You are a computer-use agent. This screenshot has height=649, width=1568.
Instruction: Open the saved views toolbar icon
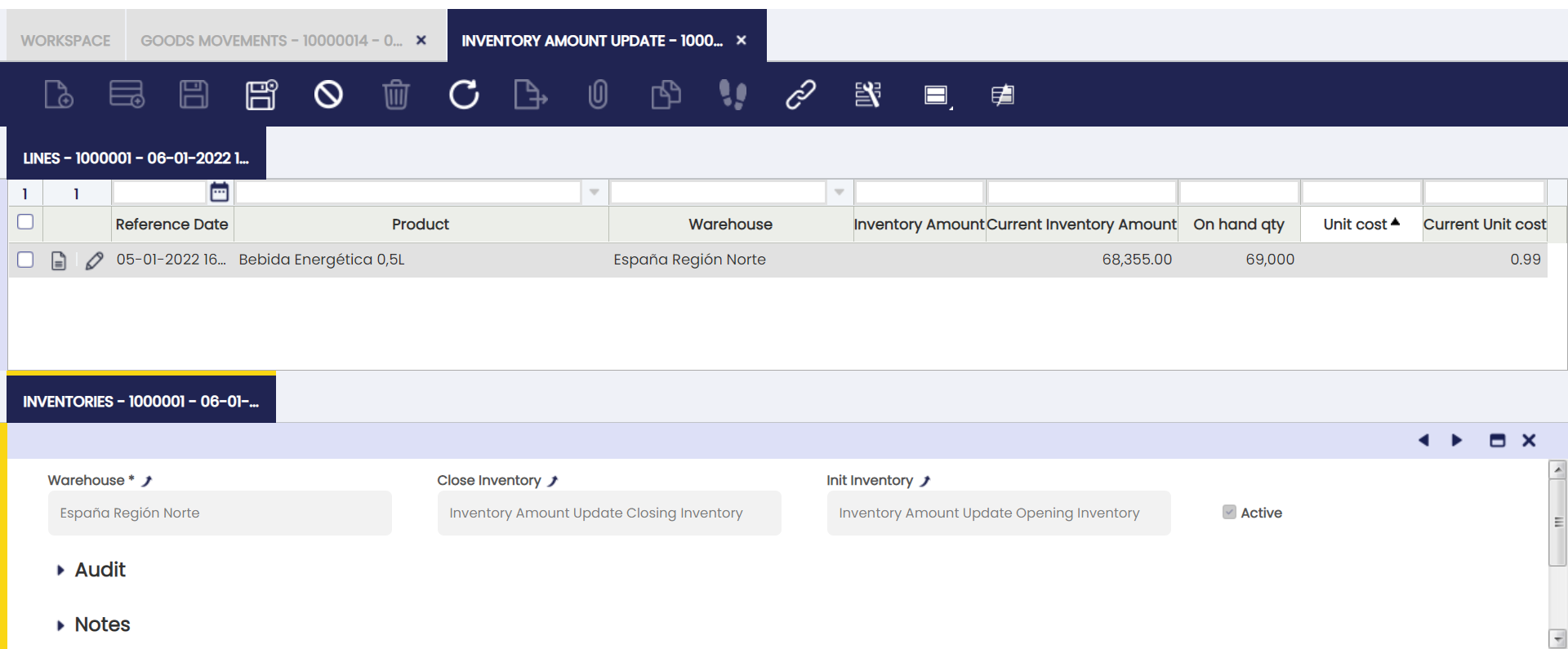(x=937, y=96)
